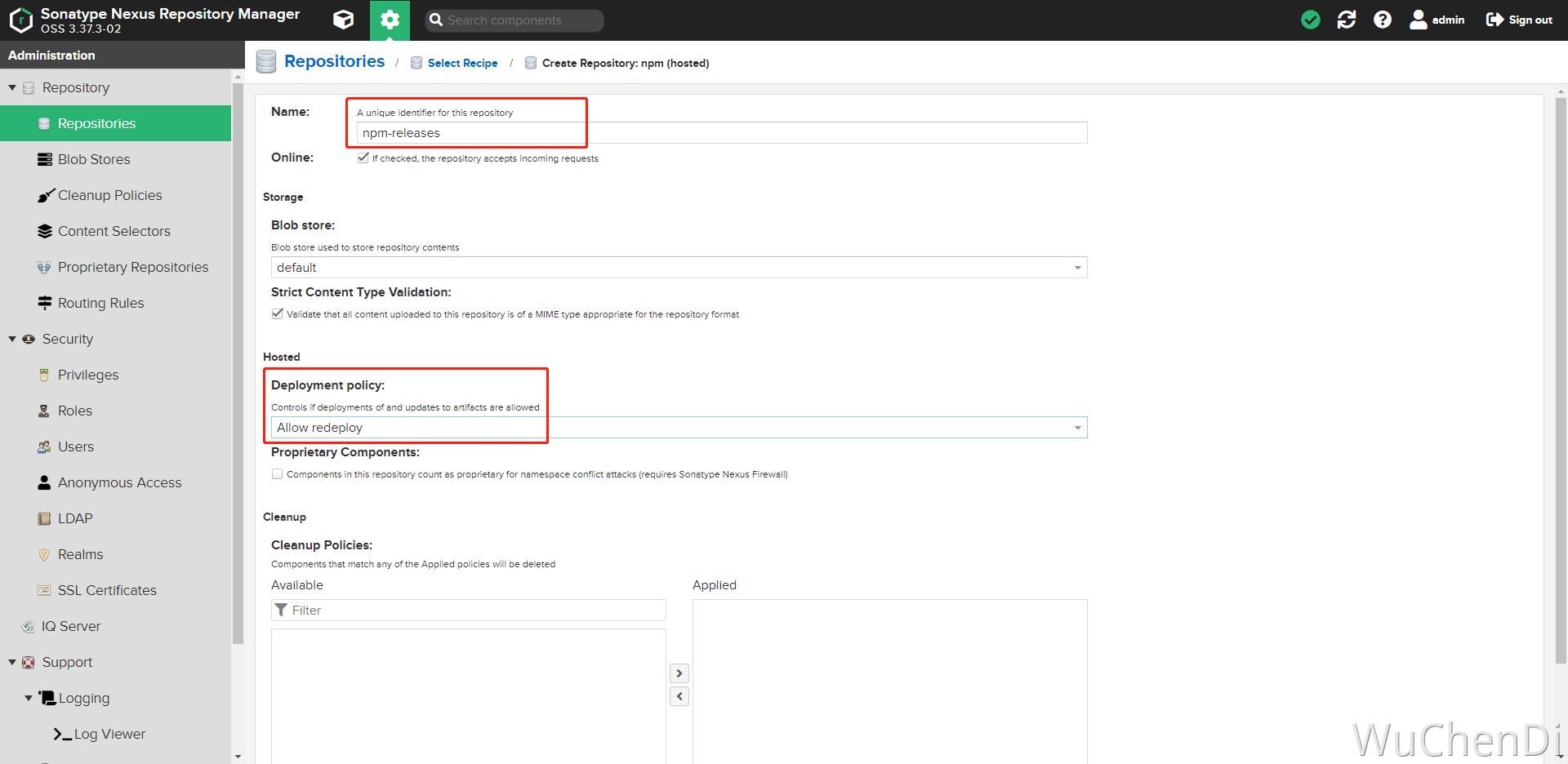Screen dimensions: 1568x764
Task: Click the SSL Certificates icon
Action: click(45, 590)
